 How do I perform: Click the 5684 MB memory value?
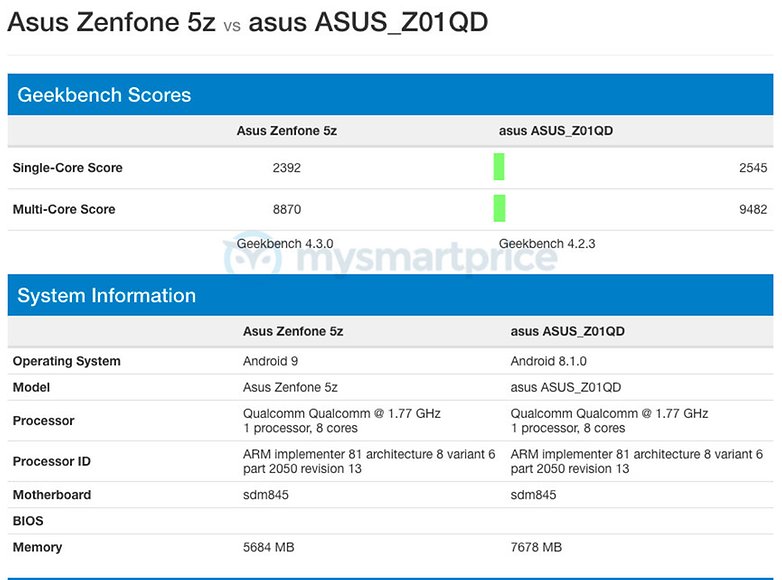tap(268, 547)
